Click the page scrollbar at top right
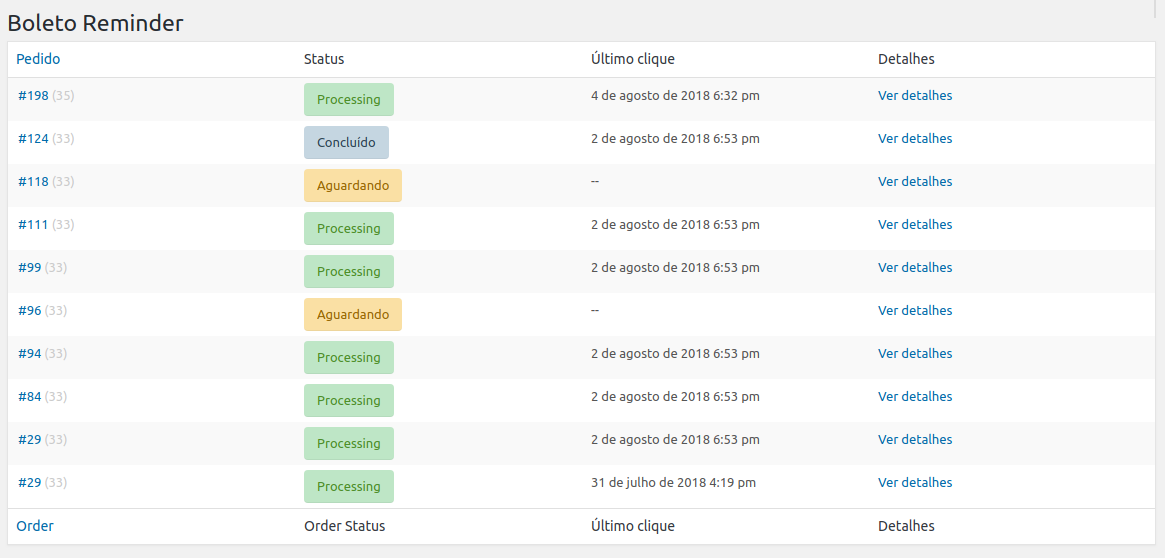The width and height of the screenshot is (1165, 558). [1155, 4]
